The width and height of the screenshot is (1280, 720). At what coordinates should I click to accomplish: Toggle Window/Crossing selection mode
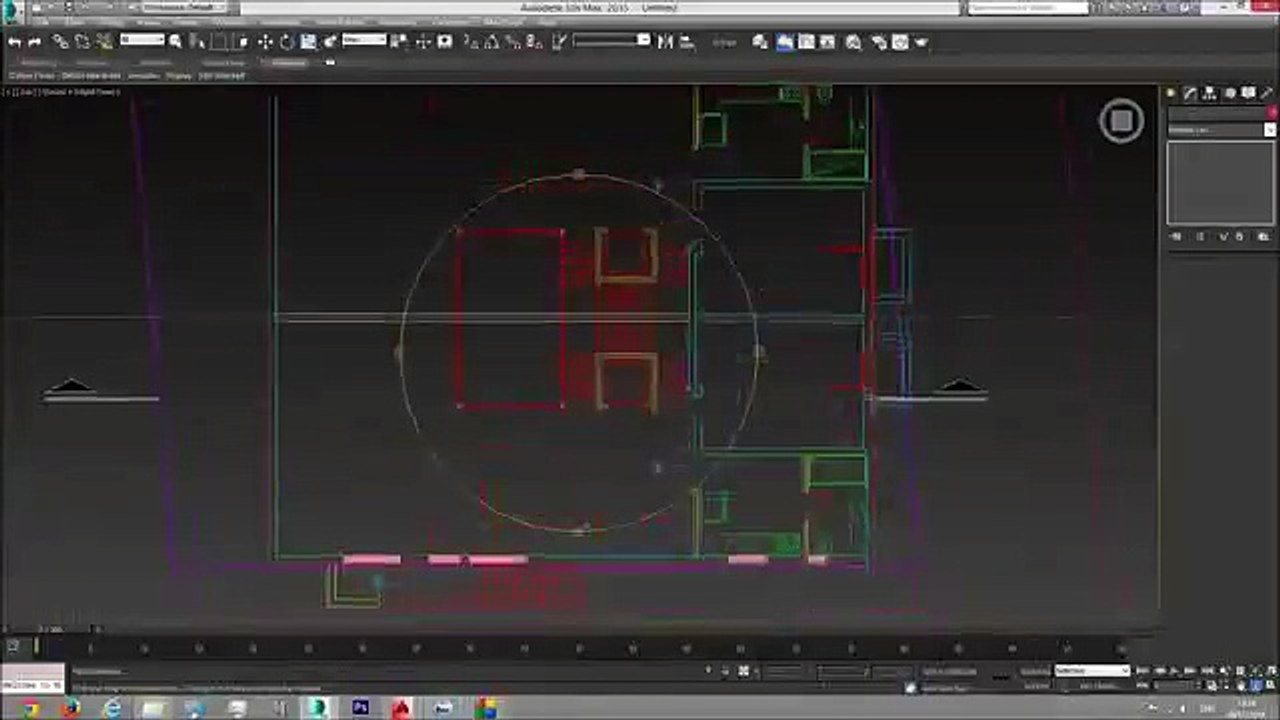[241, 42]
